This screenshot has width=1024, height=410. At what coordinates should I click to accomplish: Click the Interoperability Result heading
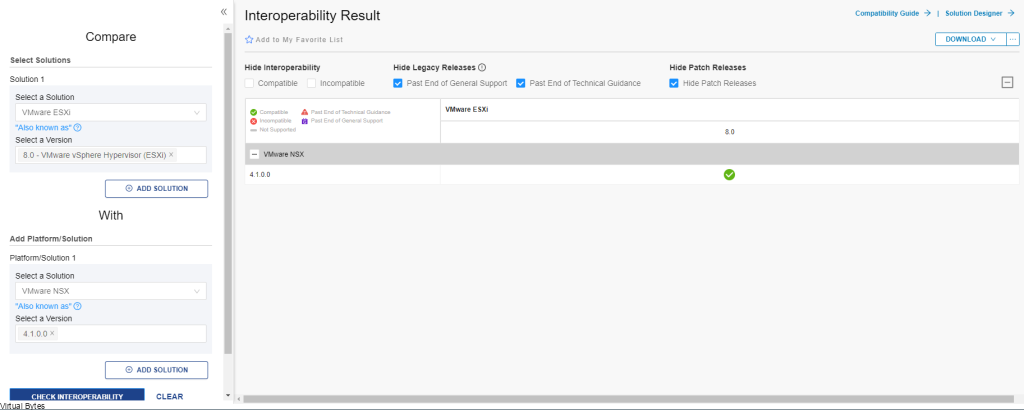click(312, 15)
